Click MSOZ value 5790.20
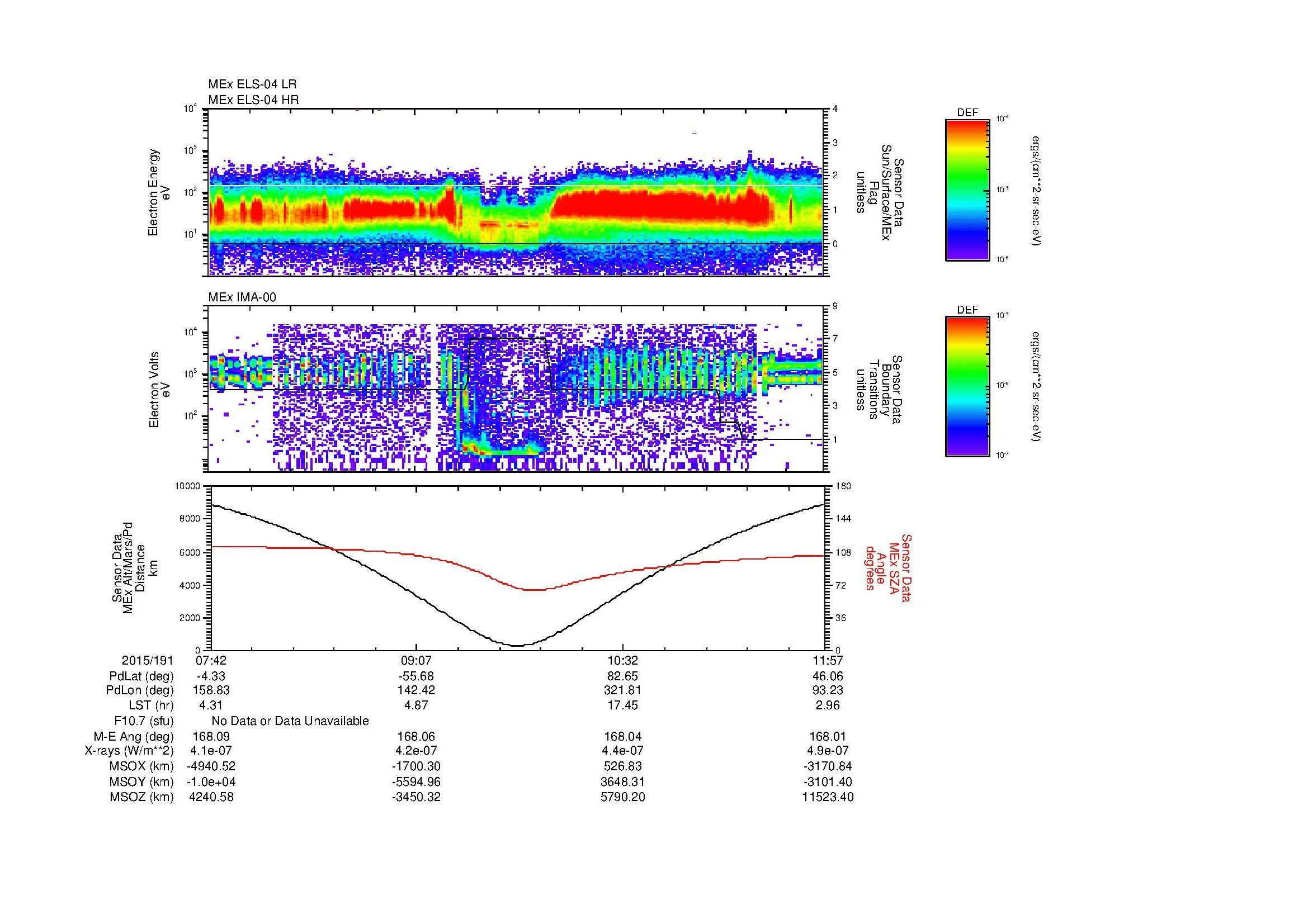Image resolution: width=1308 pixels, height=924 pixels. pos(622,797)
